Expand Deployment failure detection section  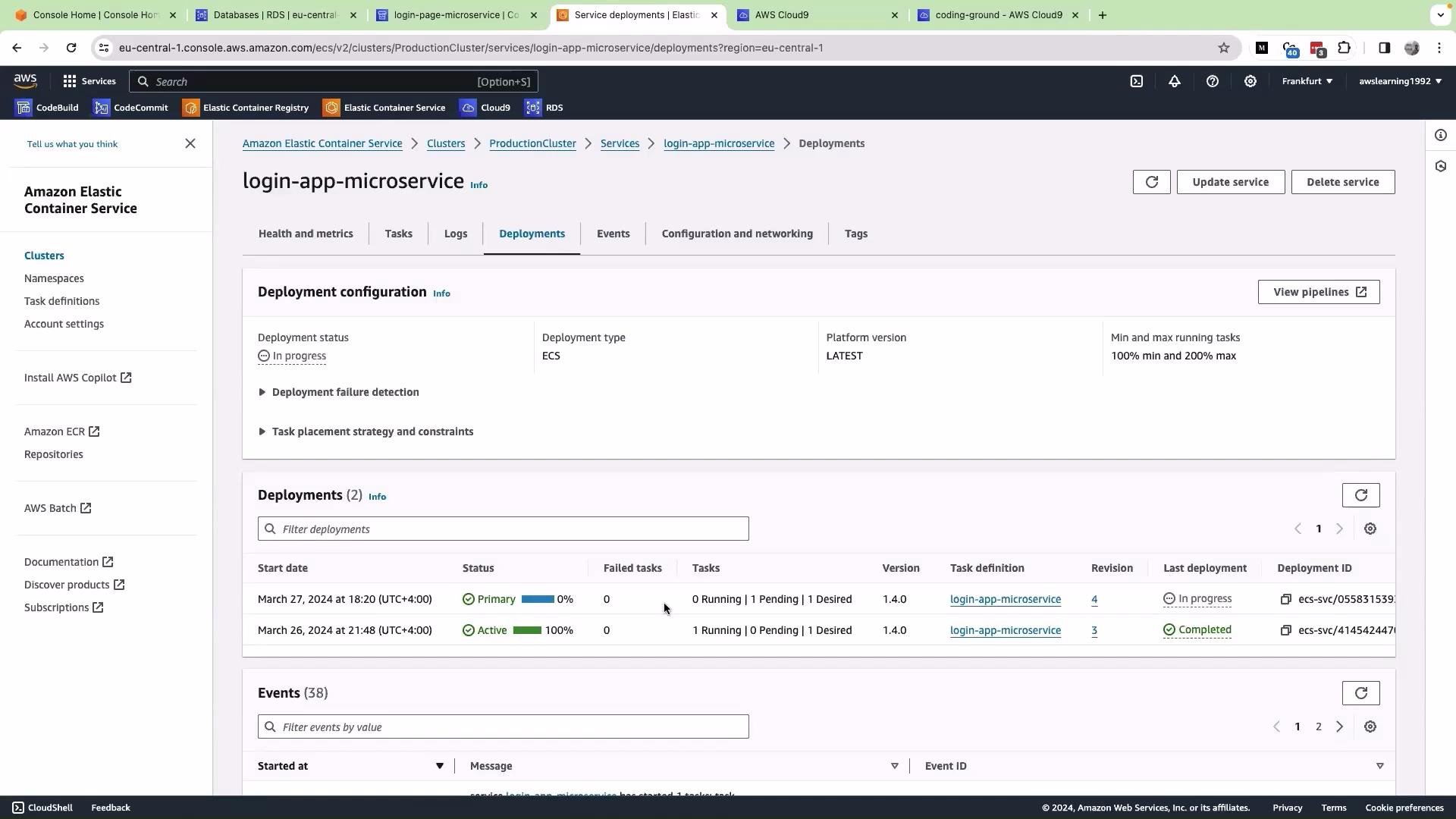338,393
